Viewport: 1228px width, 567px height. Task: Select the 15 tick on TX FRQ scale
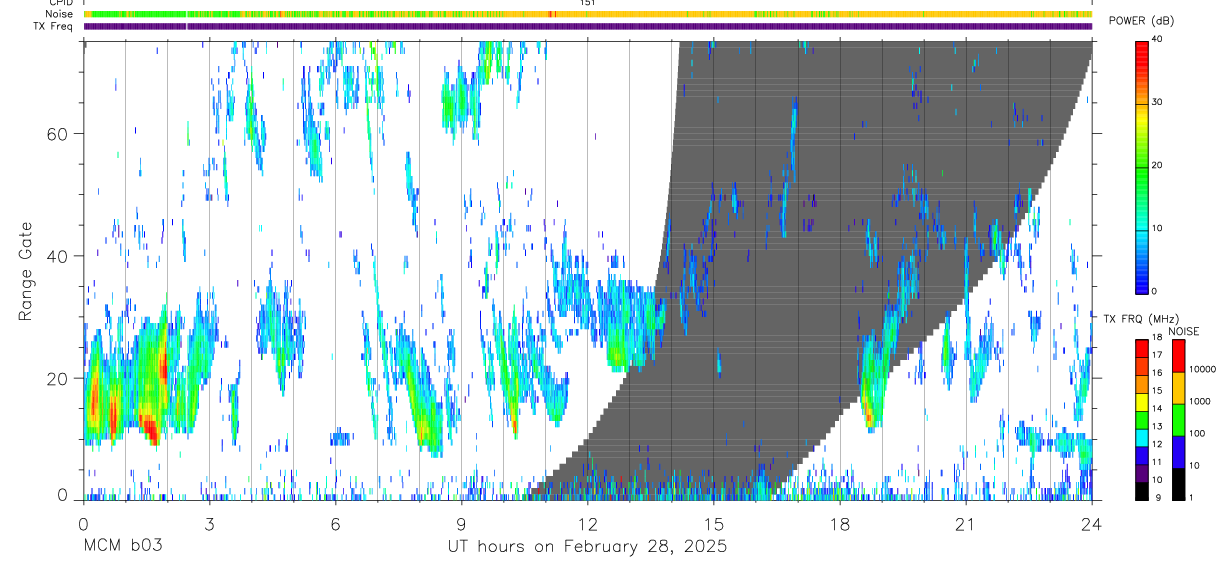[x=1157, y=390]
